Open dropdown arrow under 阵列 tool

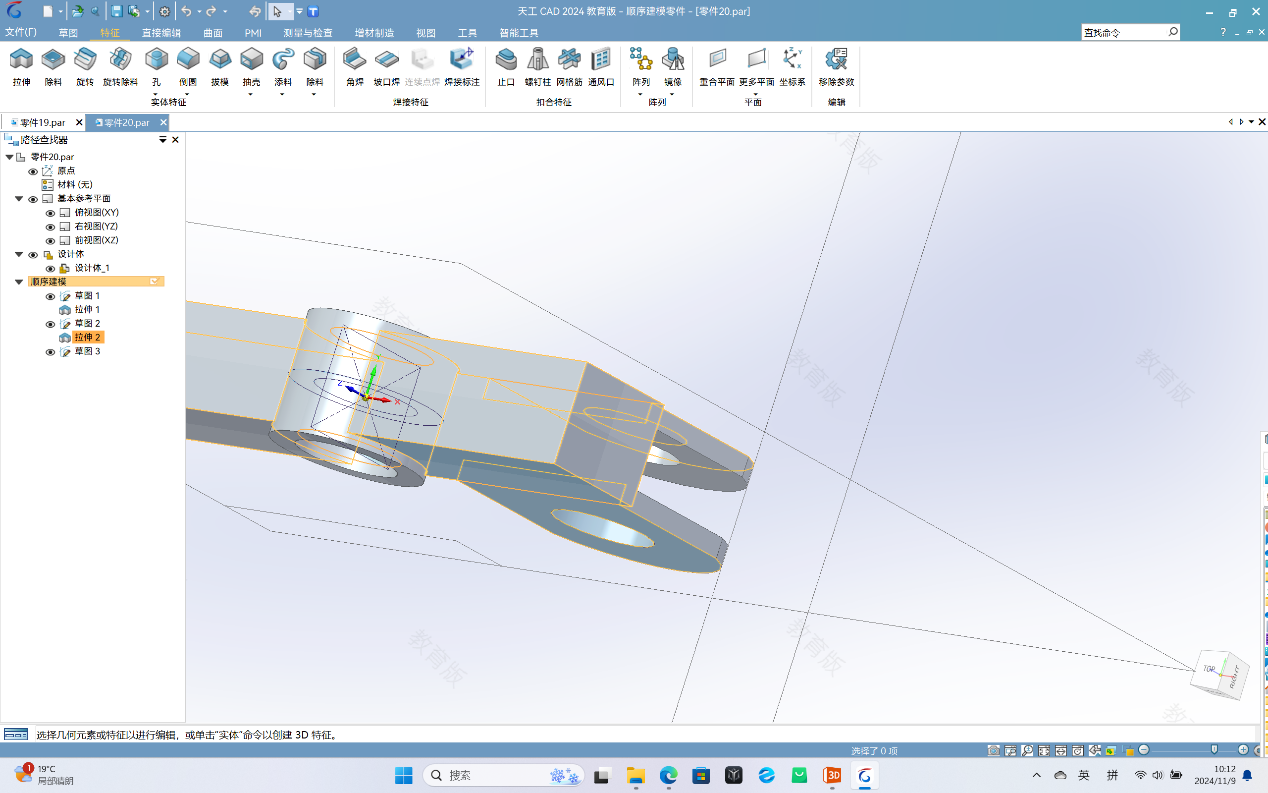tap(641, 94)
